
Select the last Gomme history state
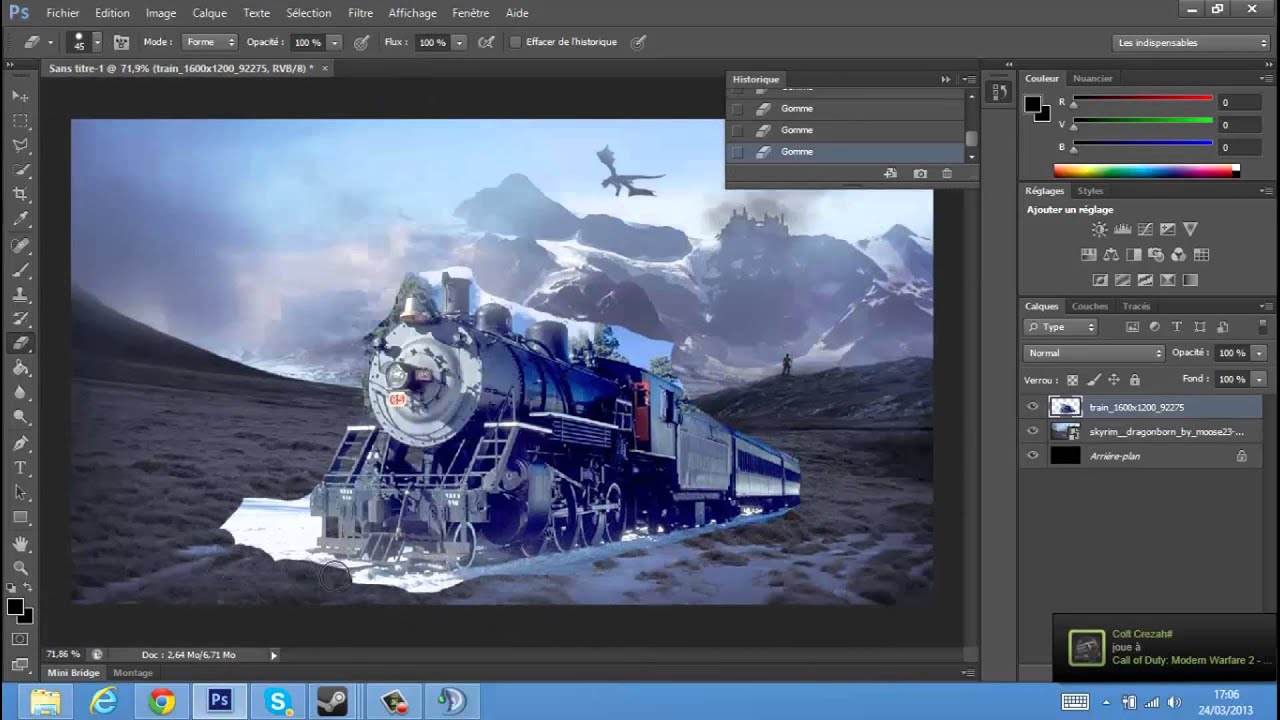(x=846, y=152)
